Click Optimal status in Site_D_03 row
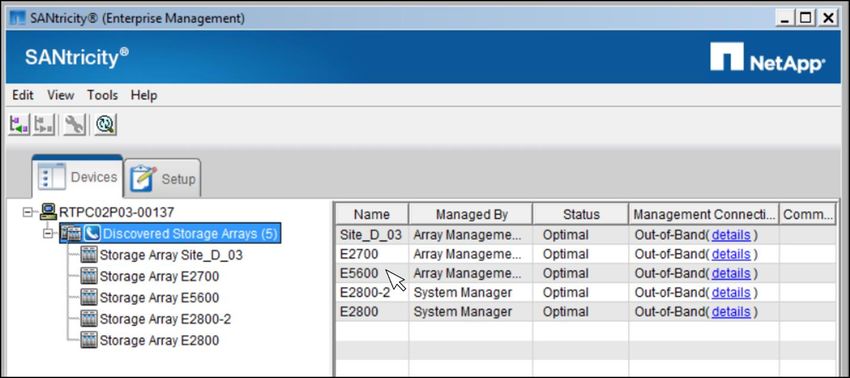The image size is (850, 378). click(x=565, y=235)
